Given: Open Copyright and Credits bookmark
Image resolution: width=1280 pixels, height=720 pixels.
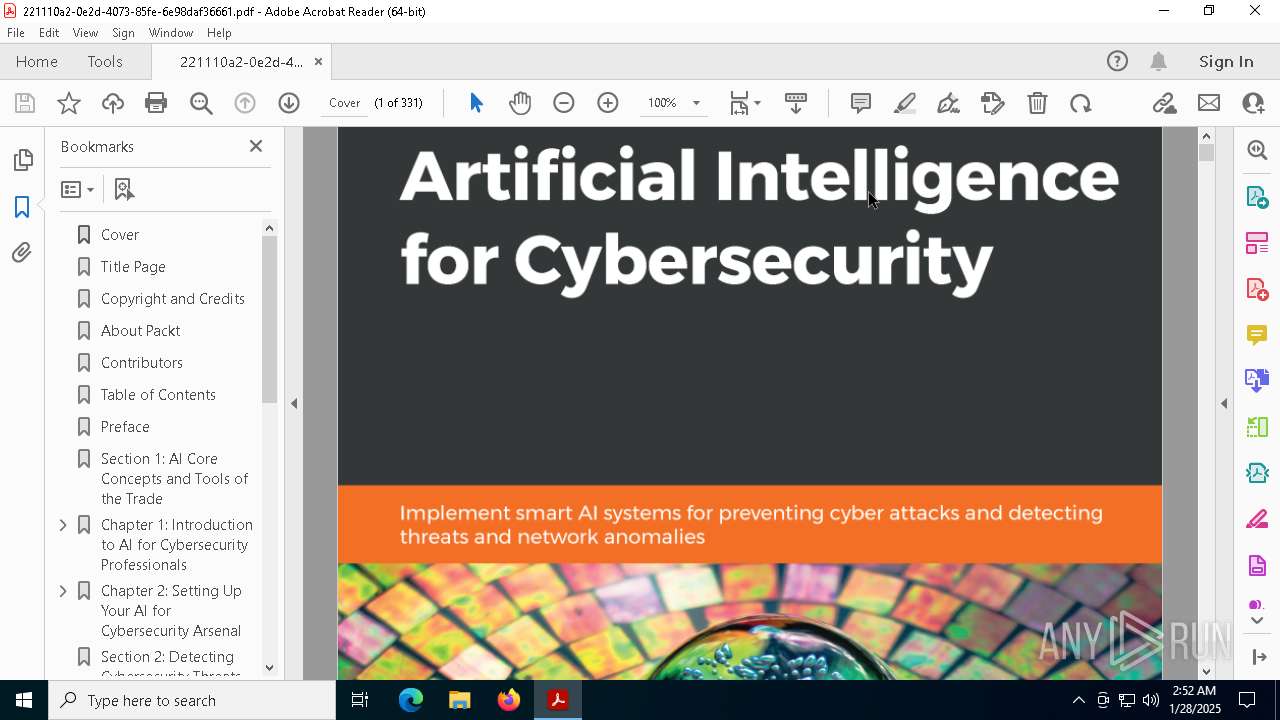Looking at the screenshot, I should click(x=172, y=299).
